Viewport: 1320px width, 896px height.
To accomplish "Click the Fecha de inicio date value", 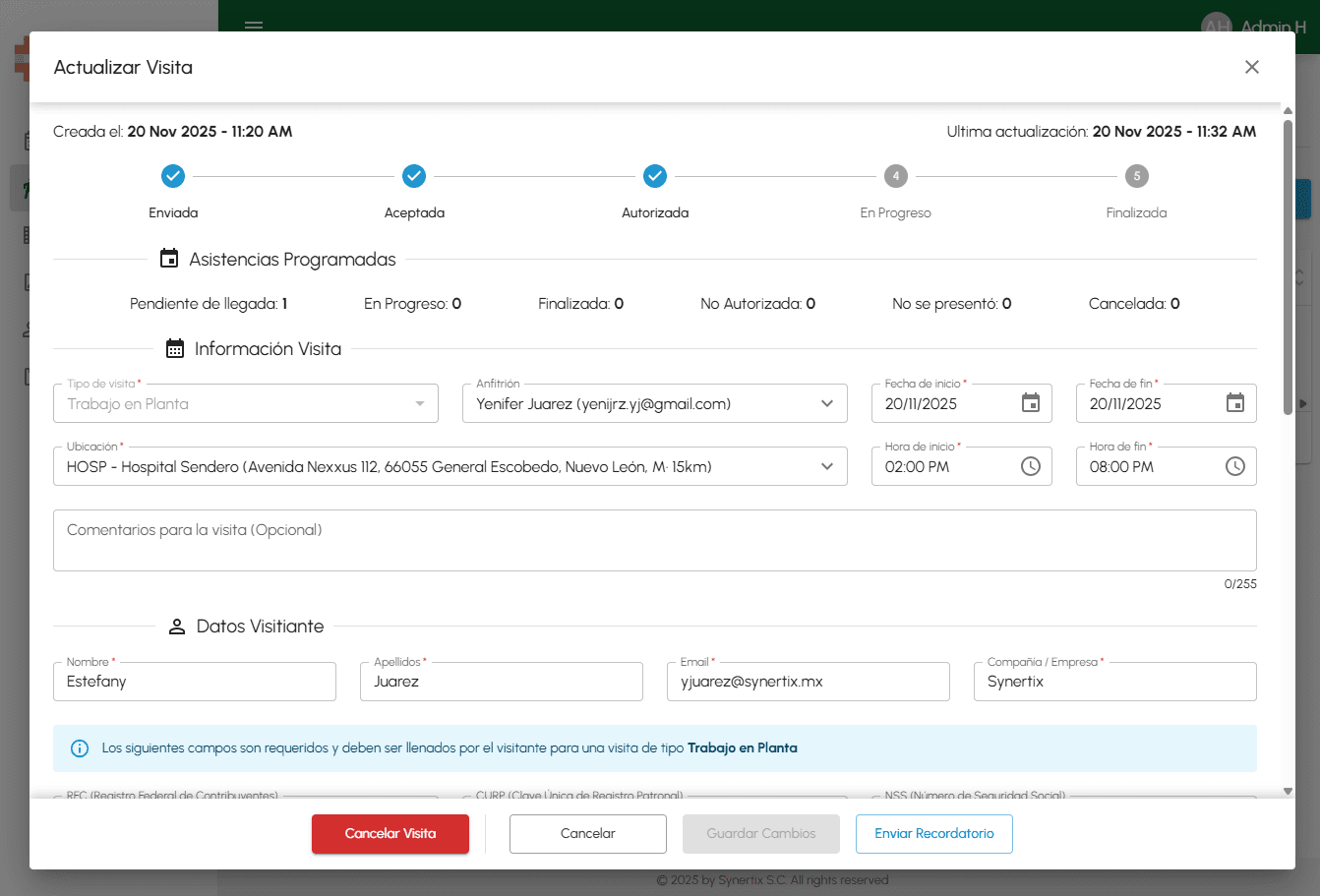I will [x=921, y=403].
